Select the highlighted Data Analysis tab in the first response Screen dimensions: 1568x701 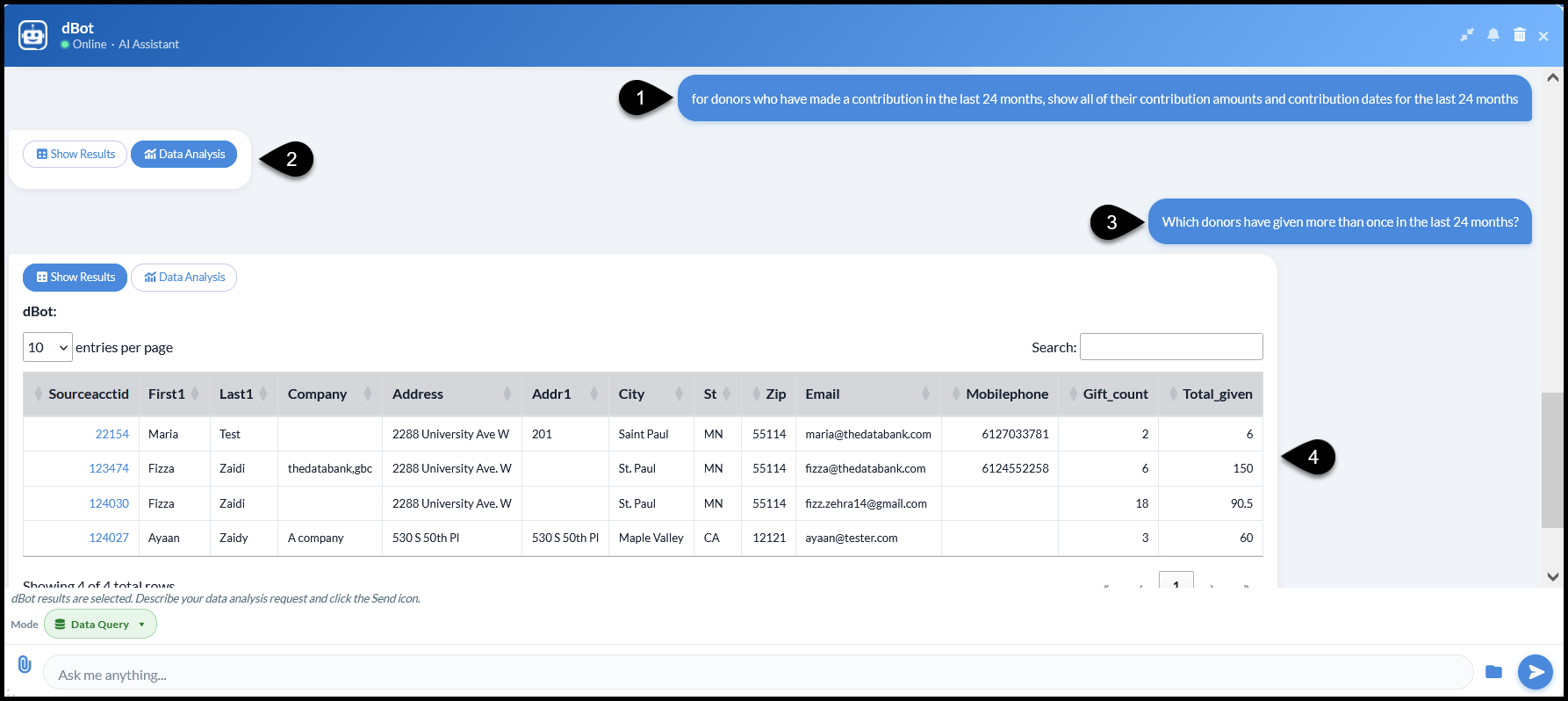pos(184,155)
